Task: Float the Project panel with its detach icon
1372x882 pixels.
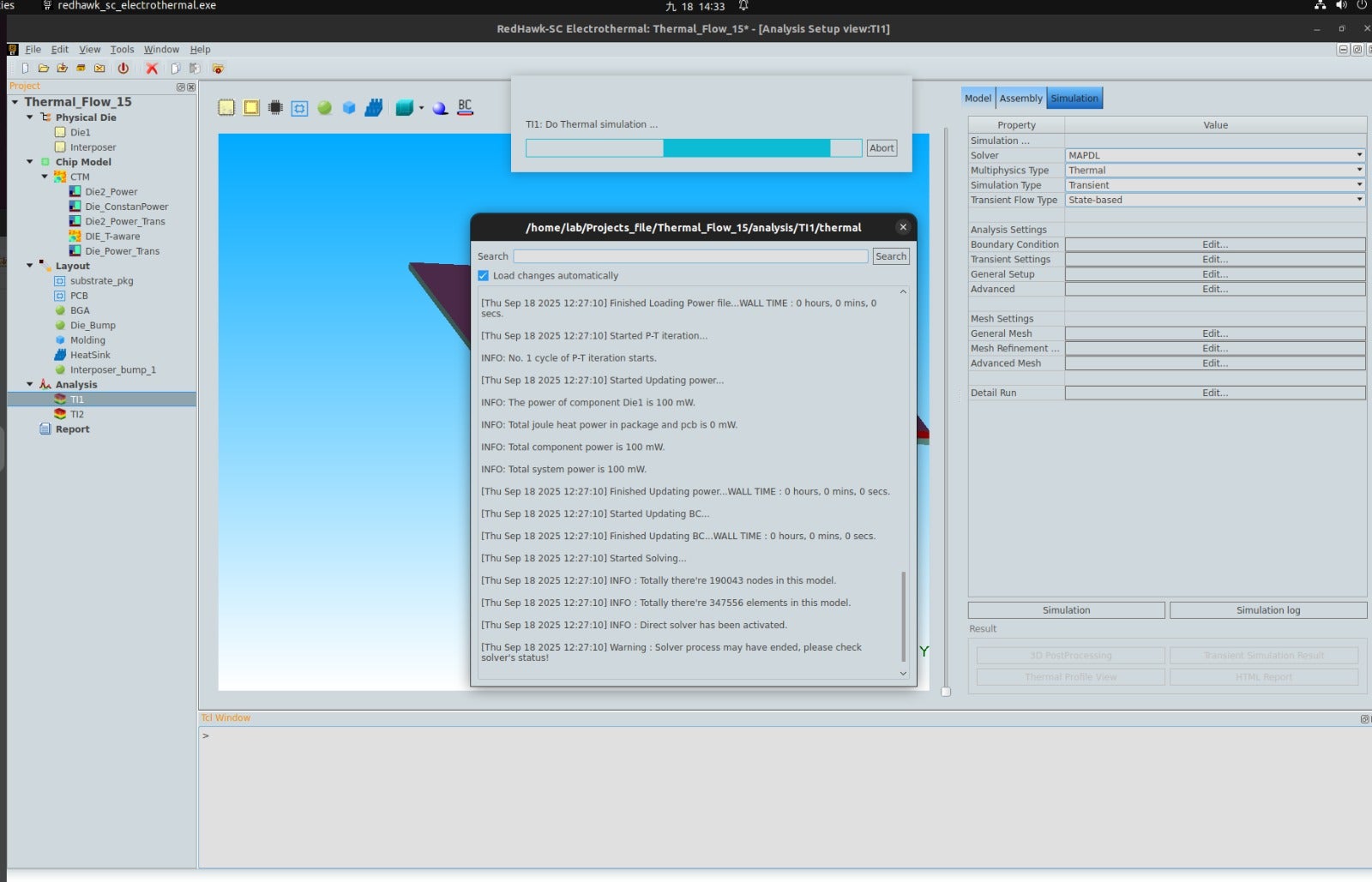Action: click(x=181, y=87)
